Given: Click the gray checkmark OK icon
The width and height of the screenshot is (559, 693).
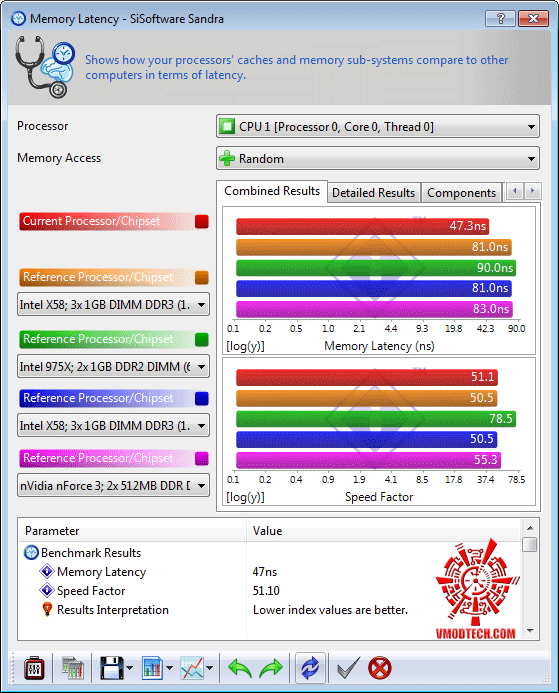Looking at the screenshot, I should (x=349, y=668).
